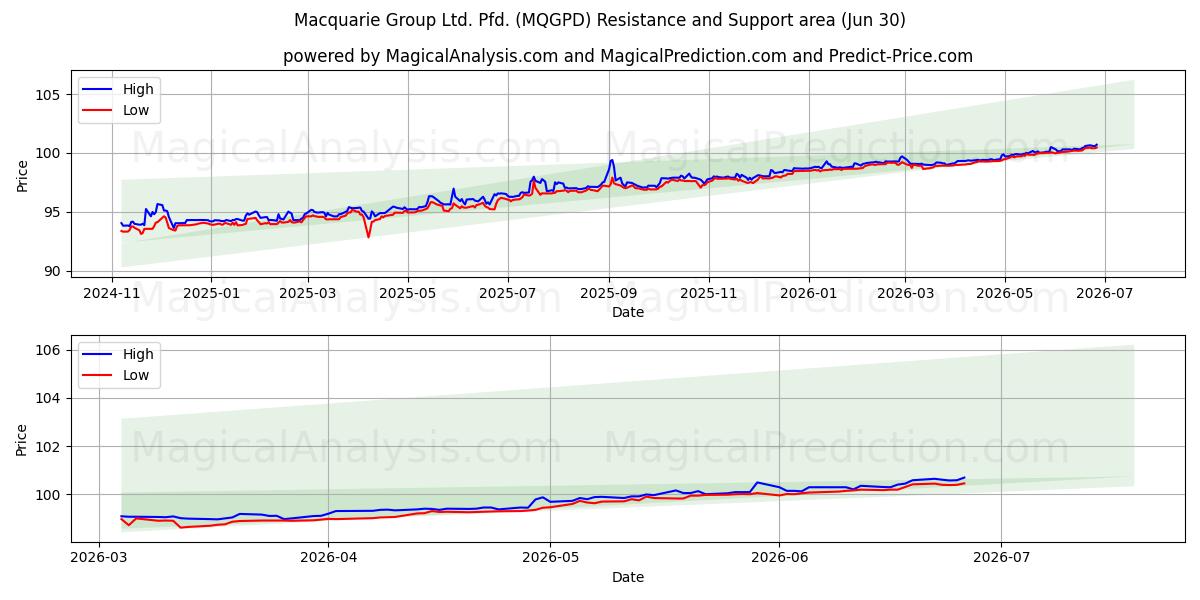The height and width of the screenshot is (600, 1200).
Task: Click the '2026-04' label on the lower chart
Action: (x=329, y=559)
